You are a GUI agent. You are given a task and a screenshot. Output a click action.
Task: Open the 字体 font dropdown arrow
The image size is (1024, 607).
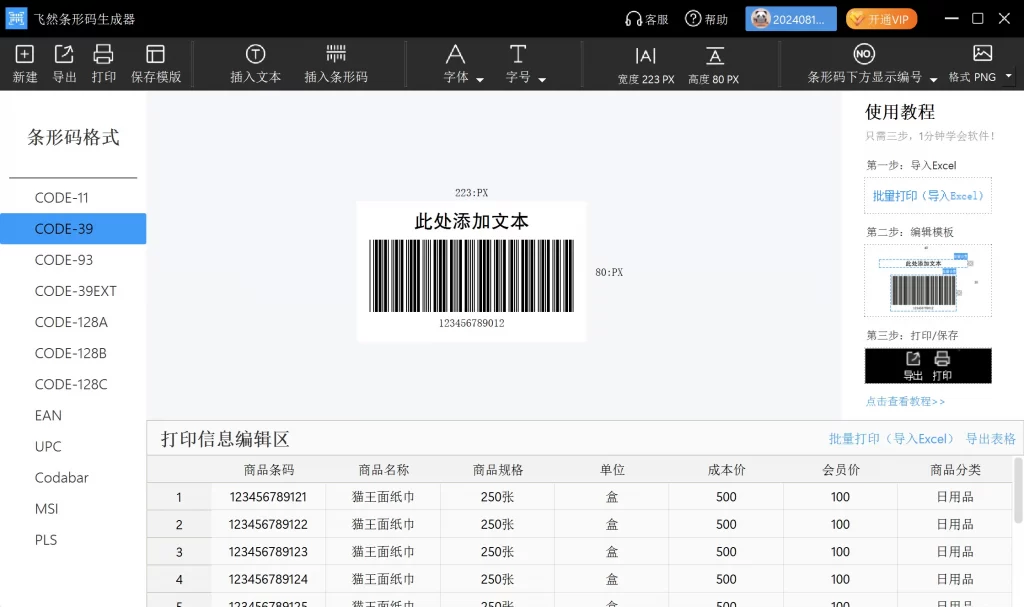tap(480, 80)
